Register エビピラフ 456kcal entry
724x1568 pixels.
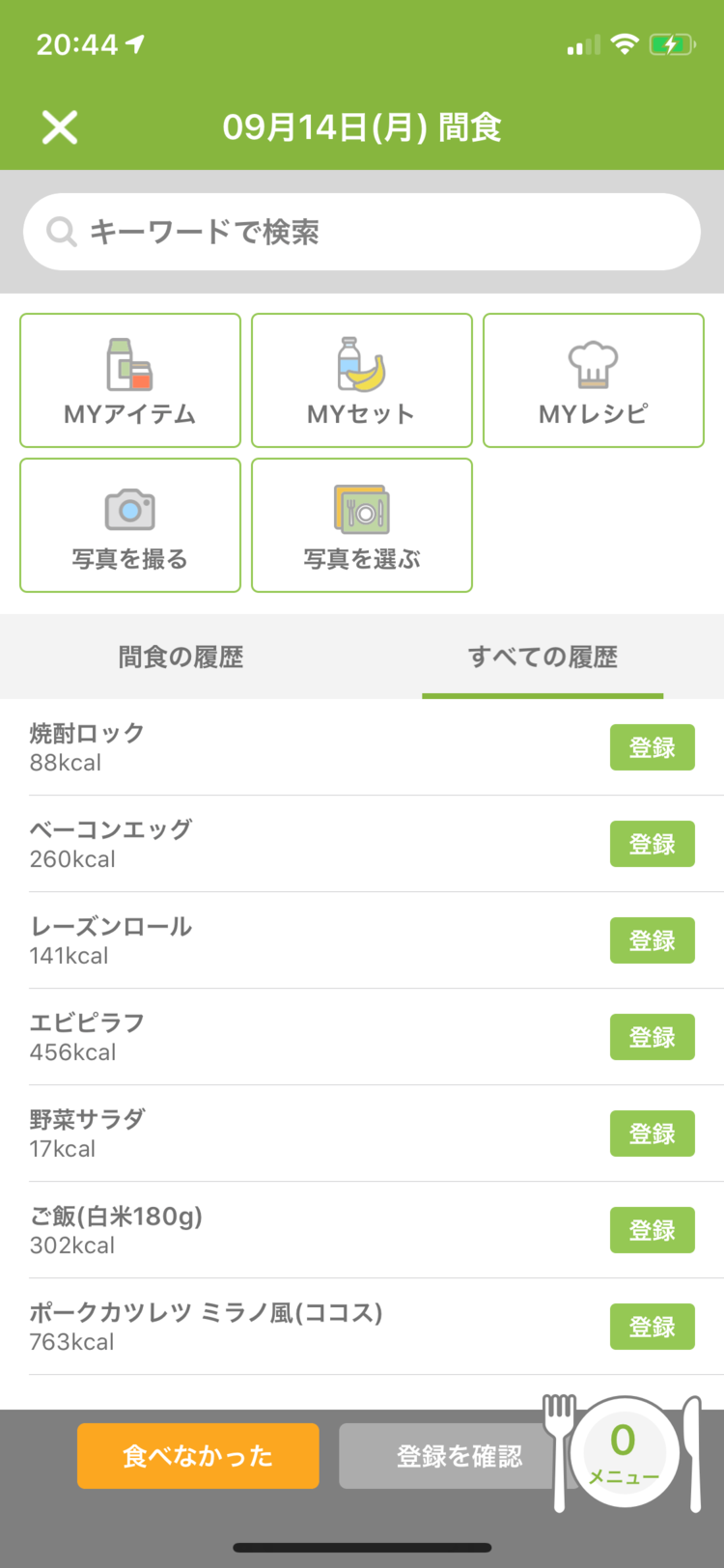(653, 1037)
